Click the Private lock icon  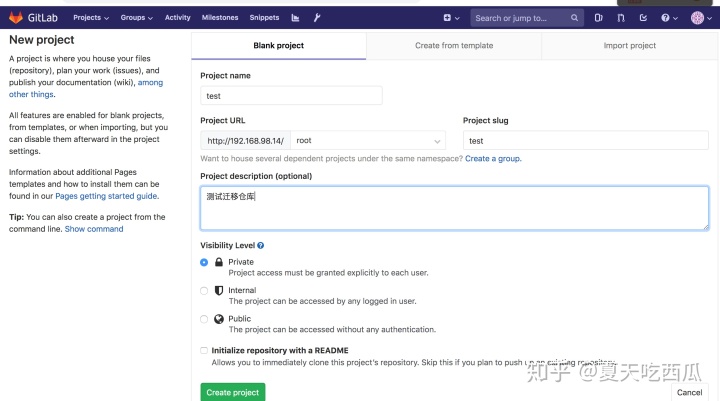point(219,262)
